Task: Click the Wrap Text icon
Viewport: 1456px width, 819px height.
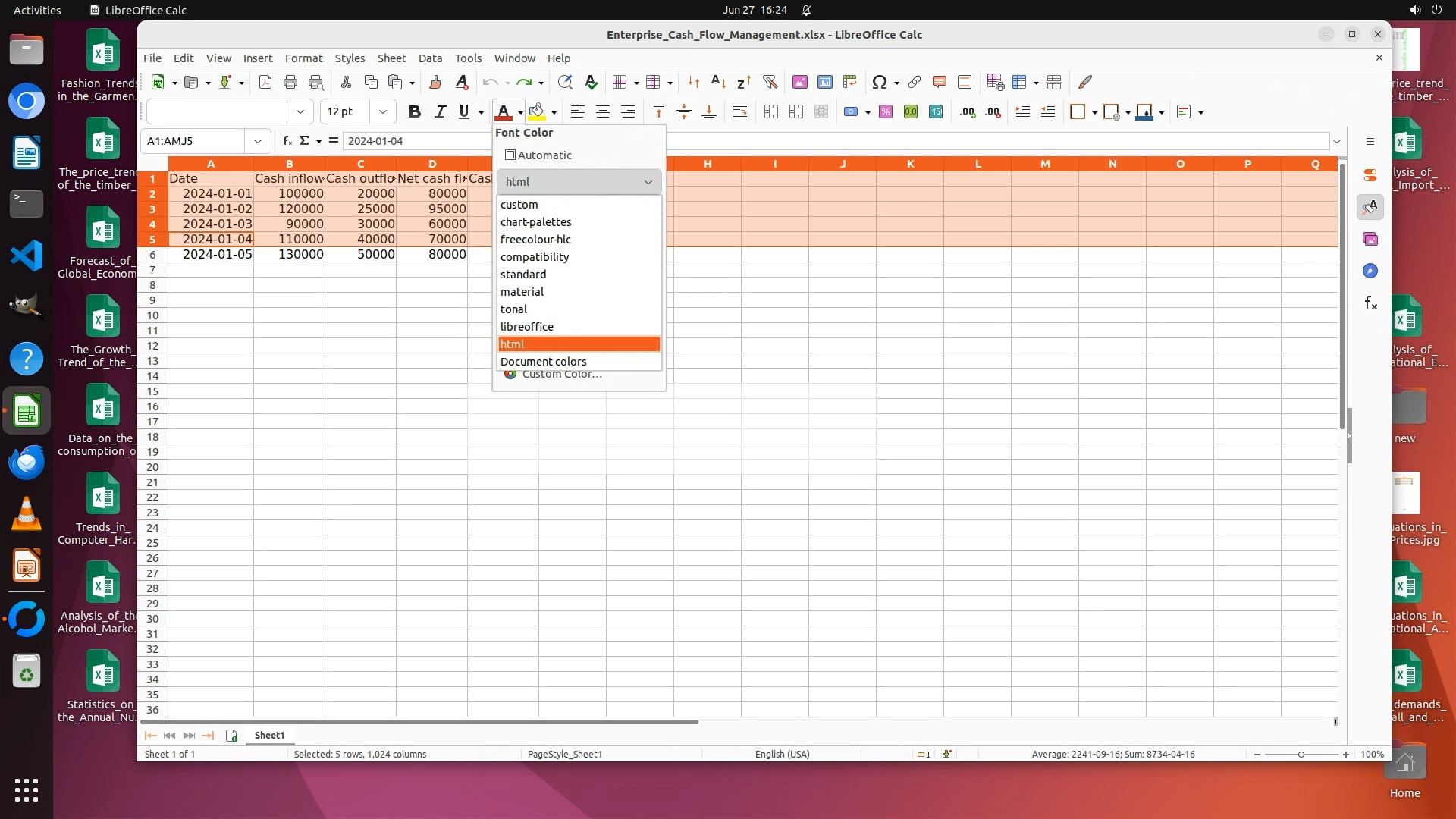Action: [x=740, y=112]
